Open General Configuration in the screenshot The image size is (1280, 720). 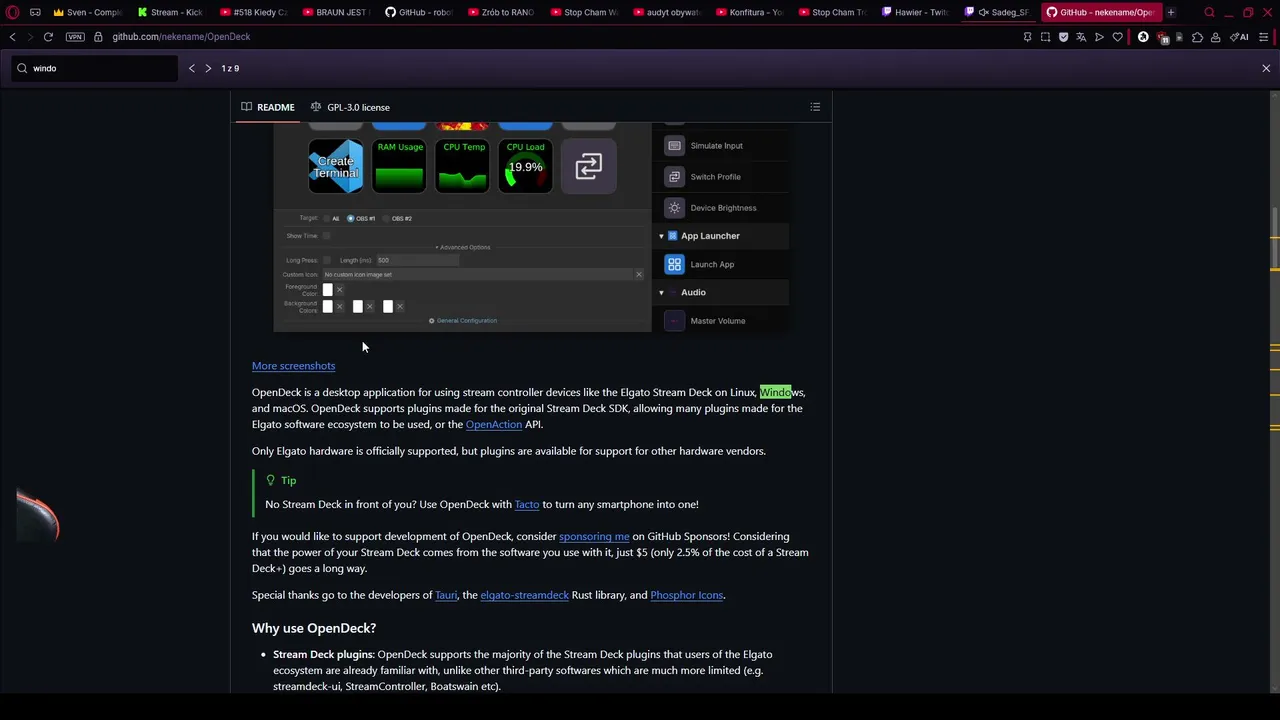[x=463, y=321]
